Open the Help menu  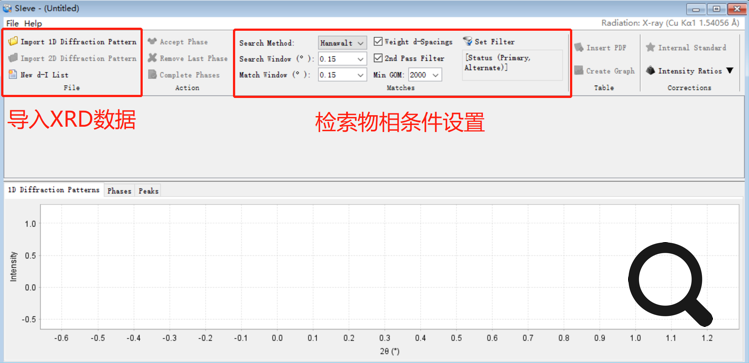coord(33,23)
